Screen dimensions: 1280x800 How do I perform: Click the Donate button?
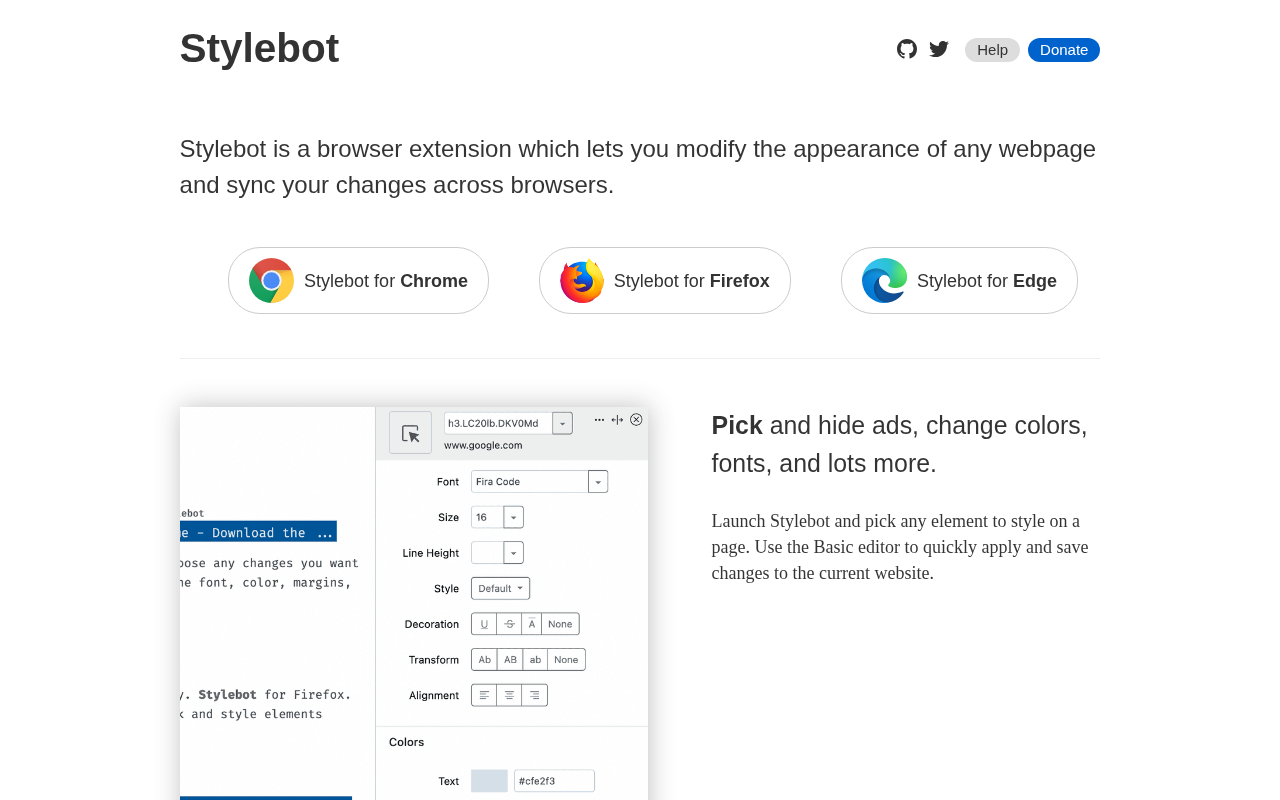[1064, 50]
